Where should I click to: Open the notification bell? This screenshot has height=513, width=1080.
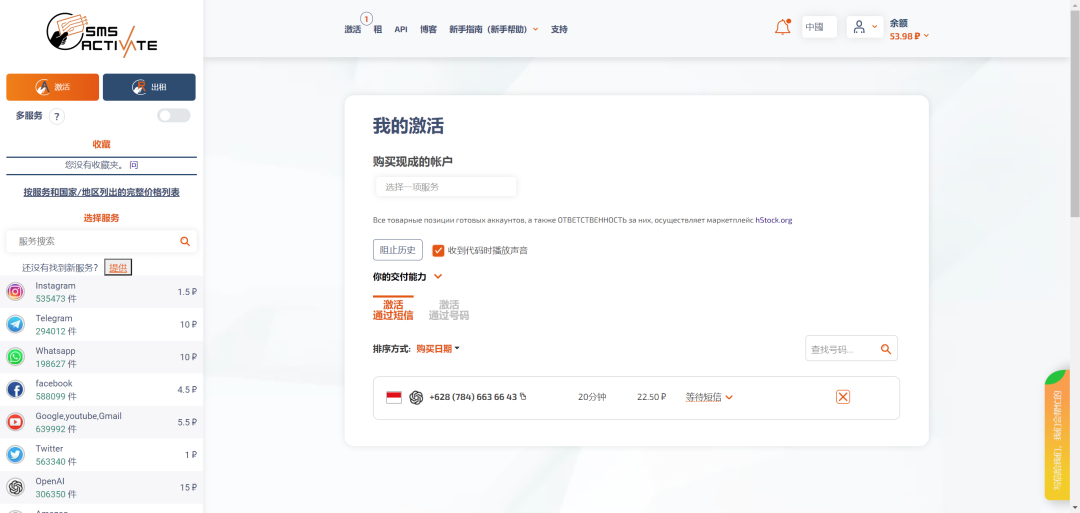click(782, 28)
